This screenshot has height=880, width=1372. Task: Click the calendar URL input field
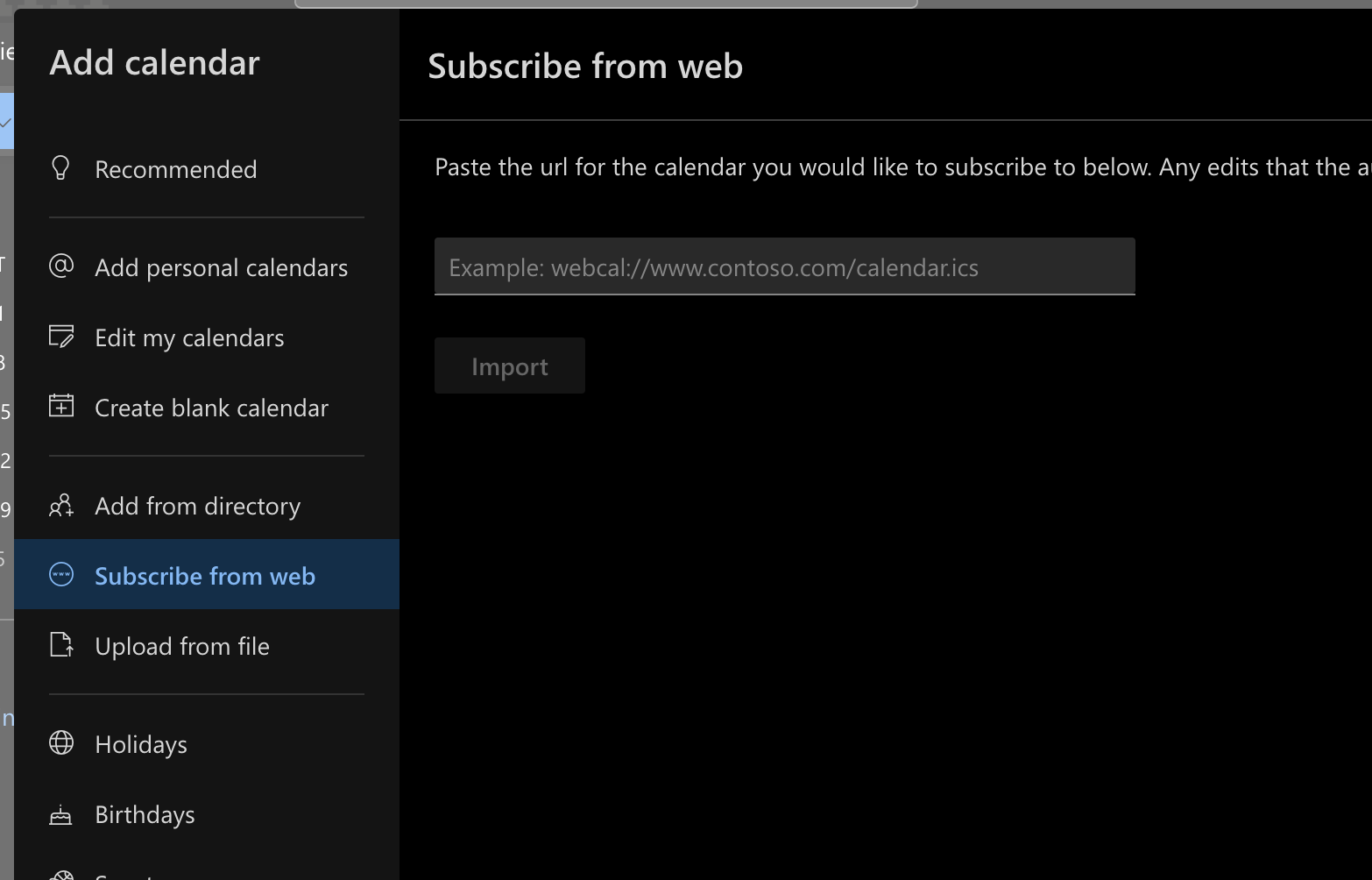point(784,266)
